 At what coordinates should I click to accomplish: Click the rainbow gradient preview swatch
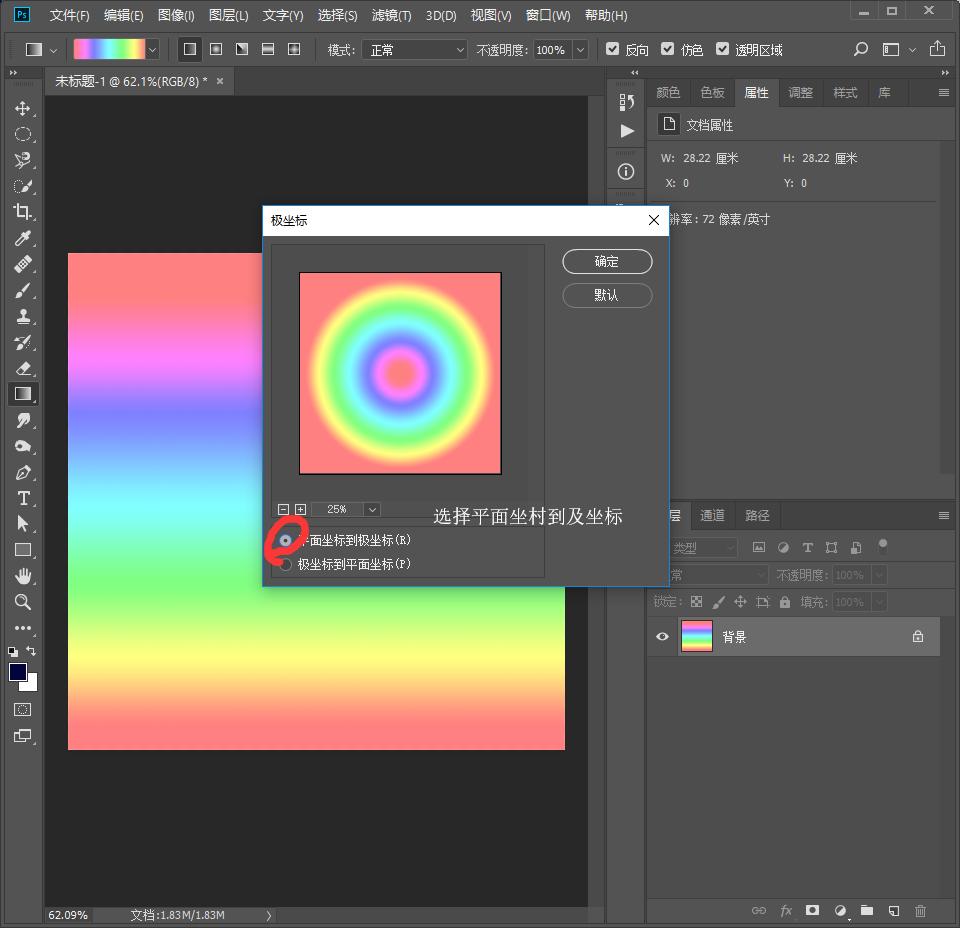109,49
